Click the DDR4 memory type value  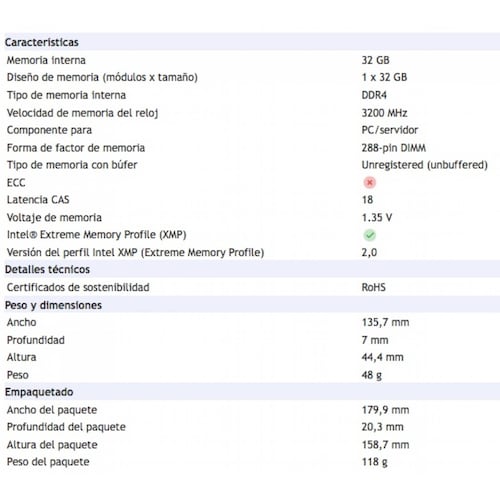(374, 95)
